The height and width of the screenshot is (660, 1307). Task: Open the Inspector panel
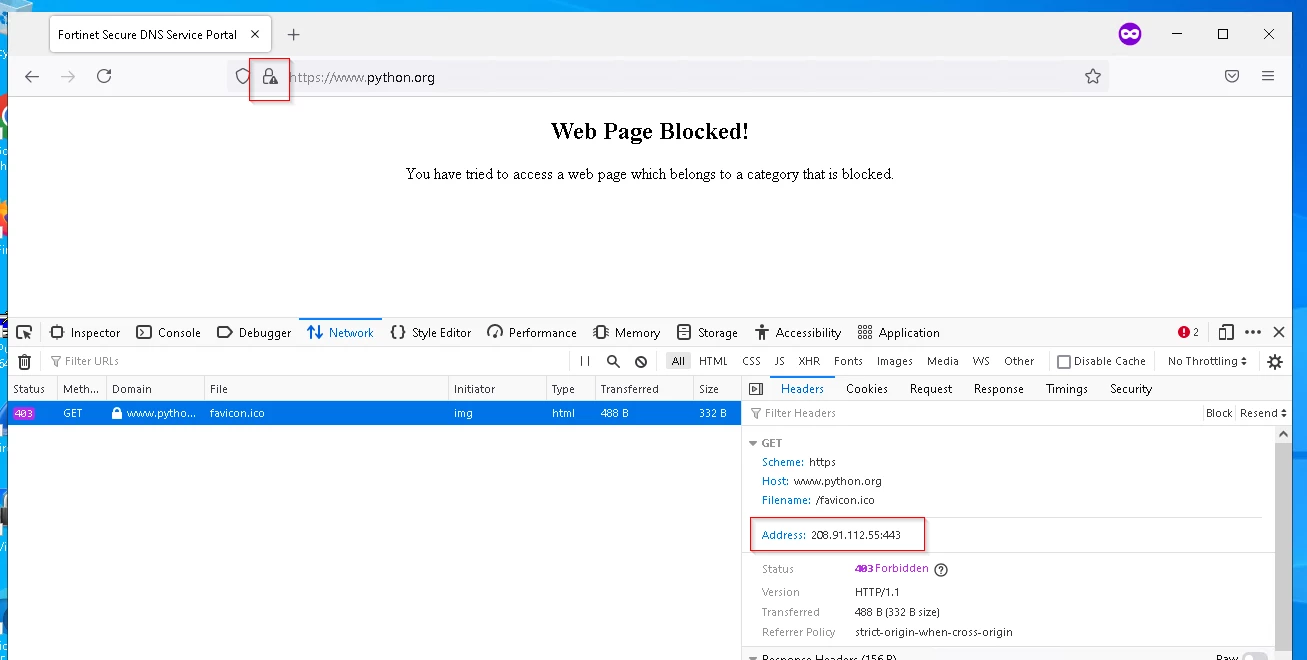click(84, 333)
